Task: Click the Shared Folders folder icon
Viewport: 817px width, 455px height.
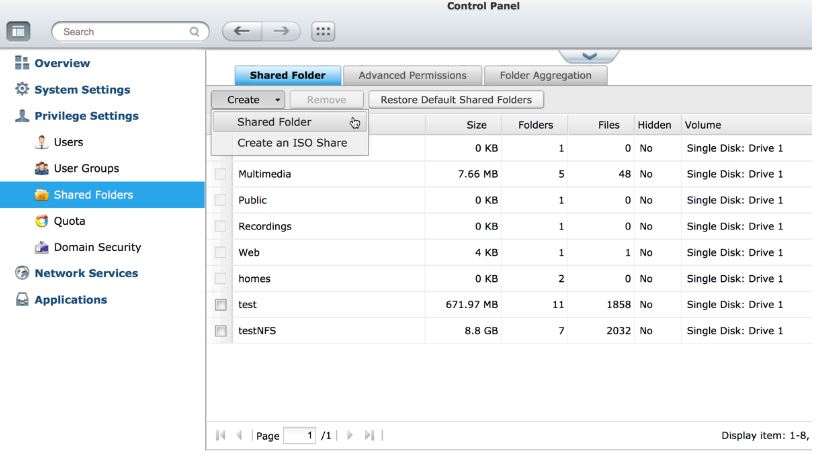Action: (x=42, y=194)
